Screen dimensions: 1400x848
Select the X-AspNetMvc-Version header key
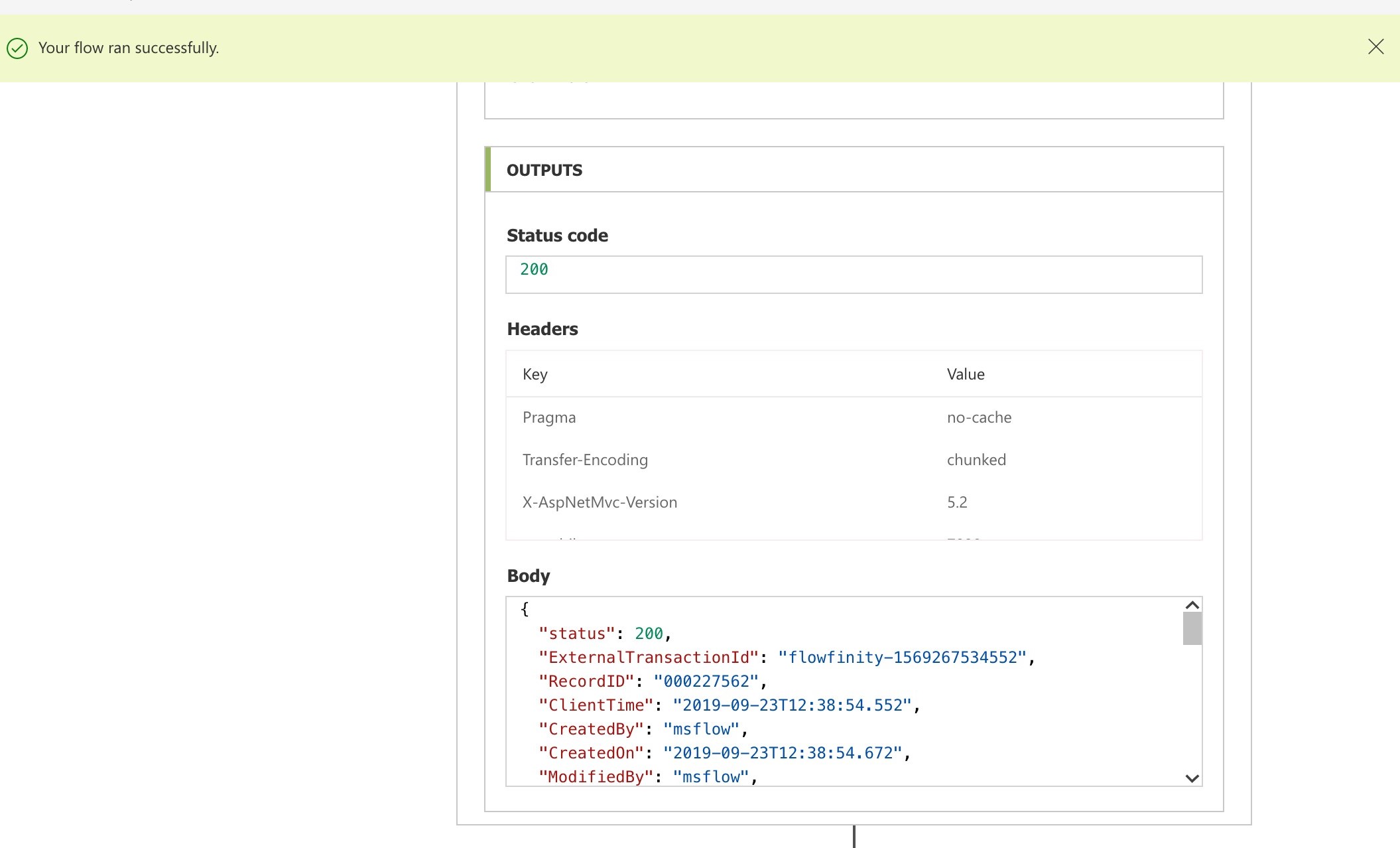[600, 502]
